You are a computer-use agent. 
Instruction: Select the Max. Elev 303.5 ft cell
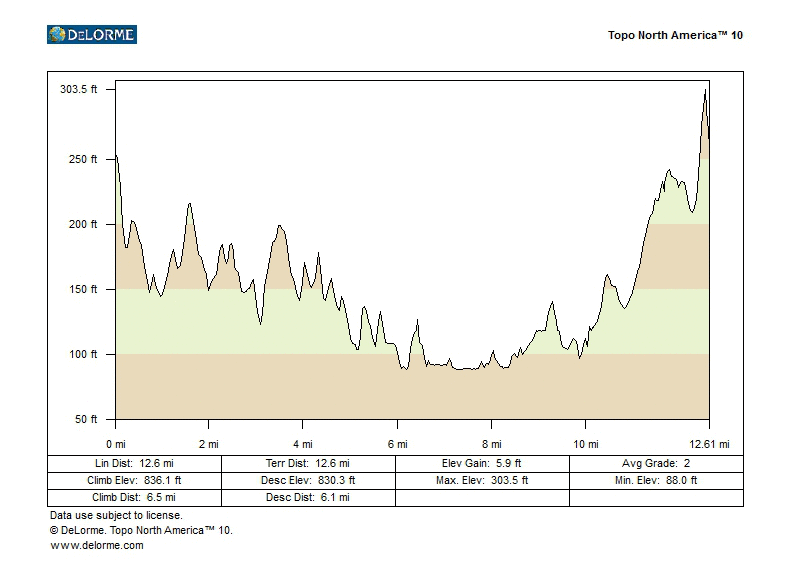click(482, 480)
